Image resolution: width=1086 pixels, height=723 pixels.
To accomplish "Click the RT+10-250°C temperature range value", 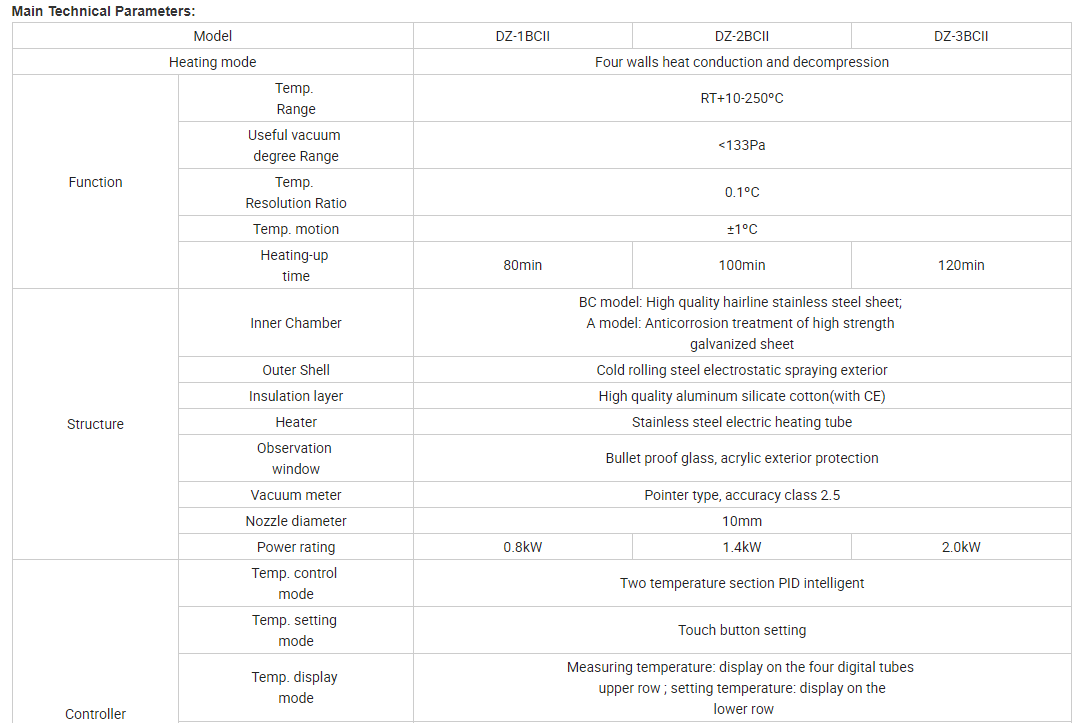I will [741, 98].
